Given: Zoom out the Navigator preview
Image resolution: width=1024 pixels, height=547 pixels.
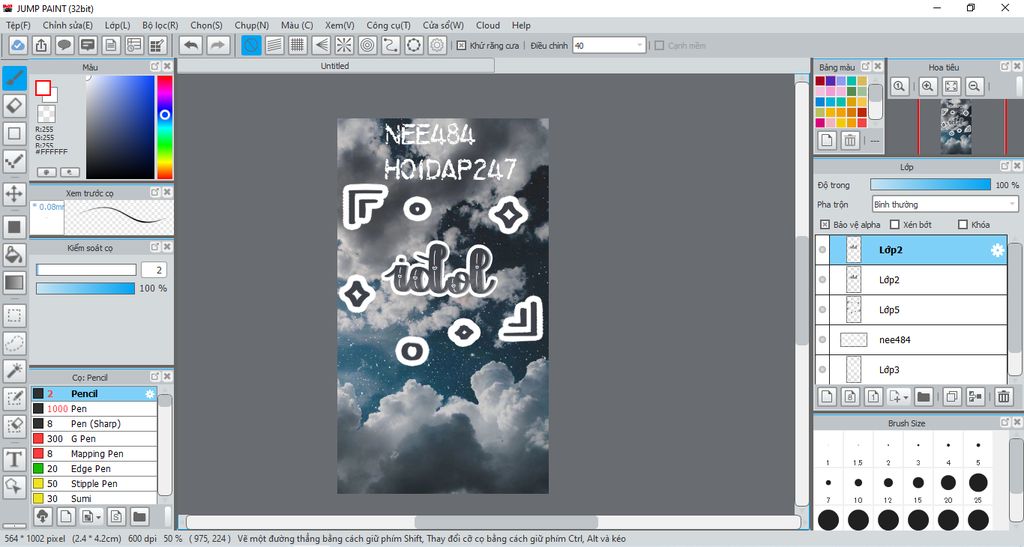Looking at the screenshot, I should (x=974, y=86).
